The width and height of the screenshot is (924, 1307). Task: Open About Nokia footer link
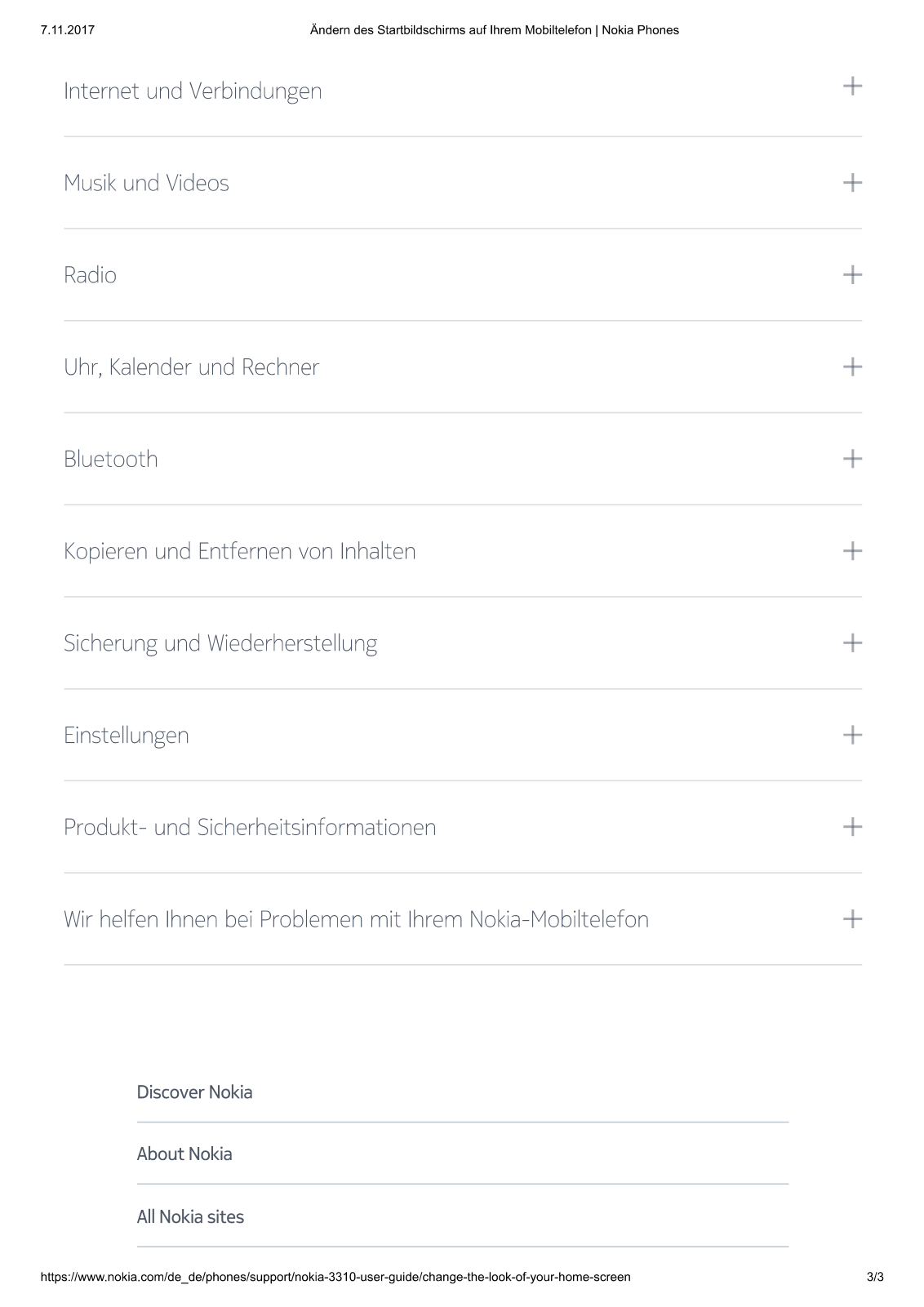pos(184,1154)
